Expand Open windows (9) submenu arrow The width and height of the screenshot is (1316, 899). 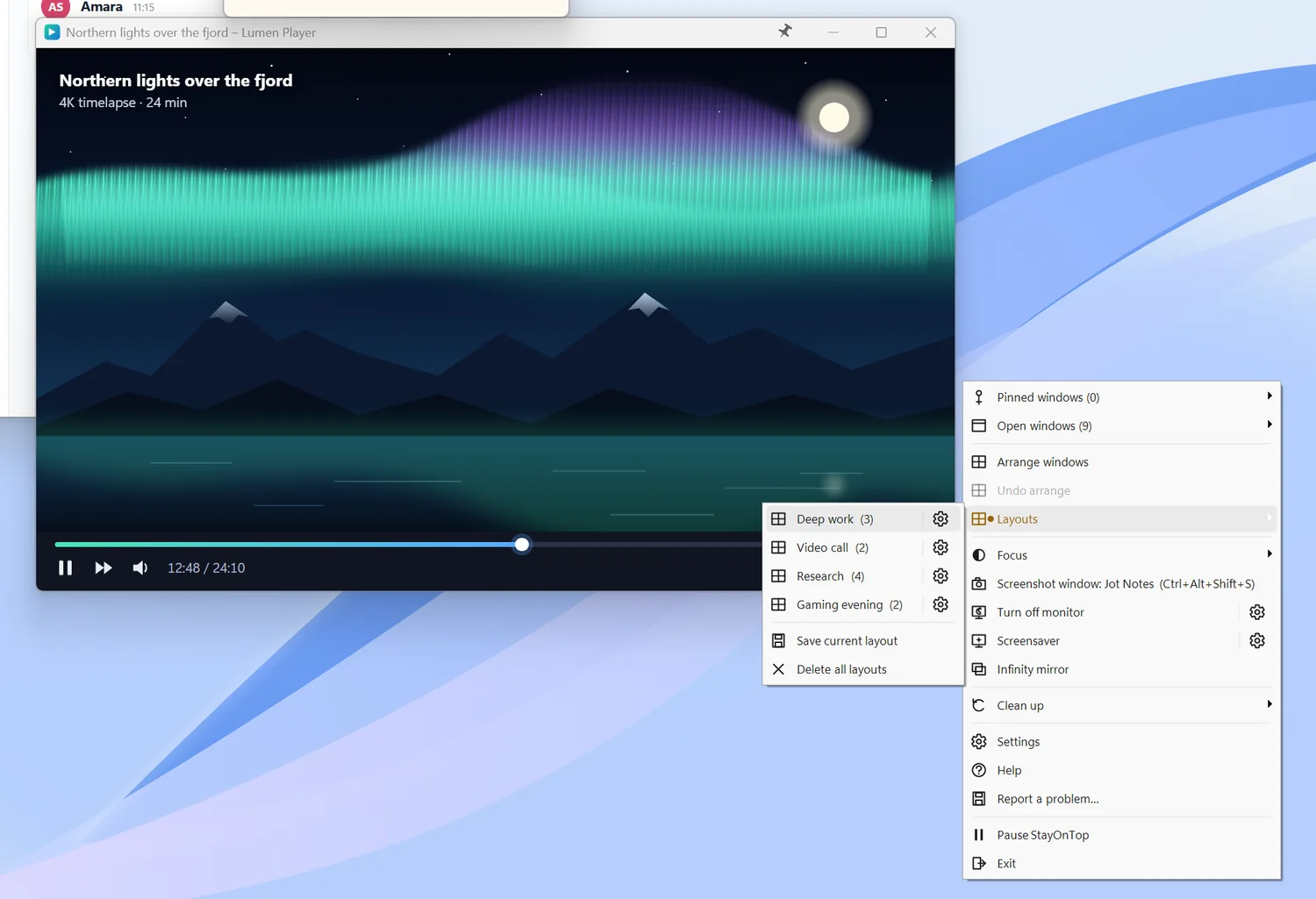pyautogui.click(x=1270, y=425)
